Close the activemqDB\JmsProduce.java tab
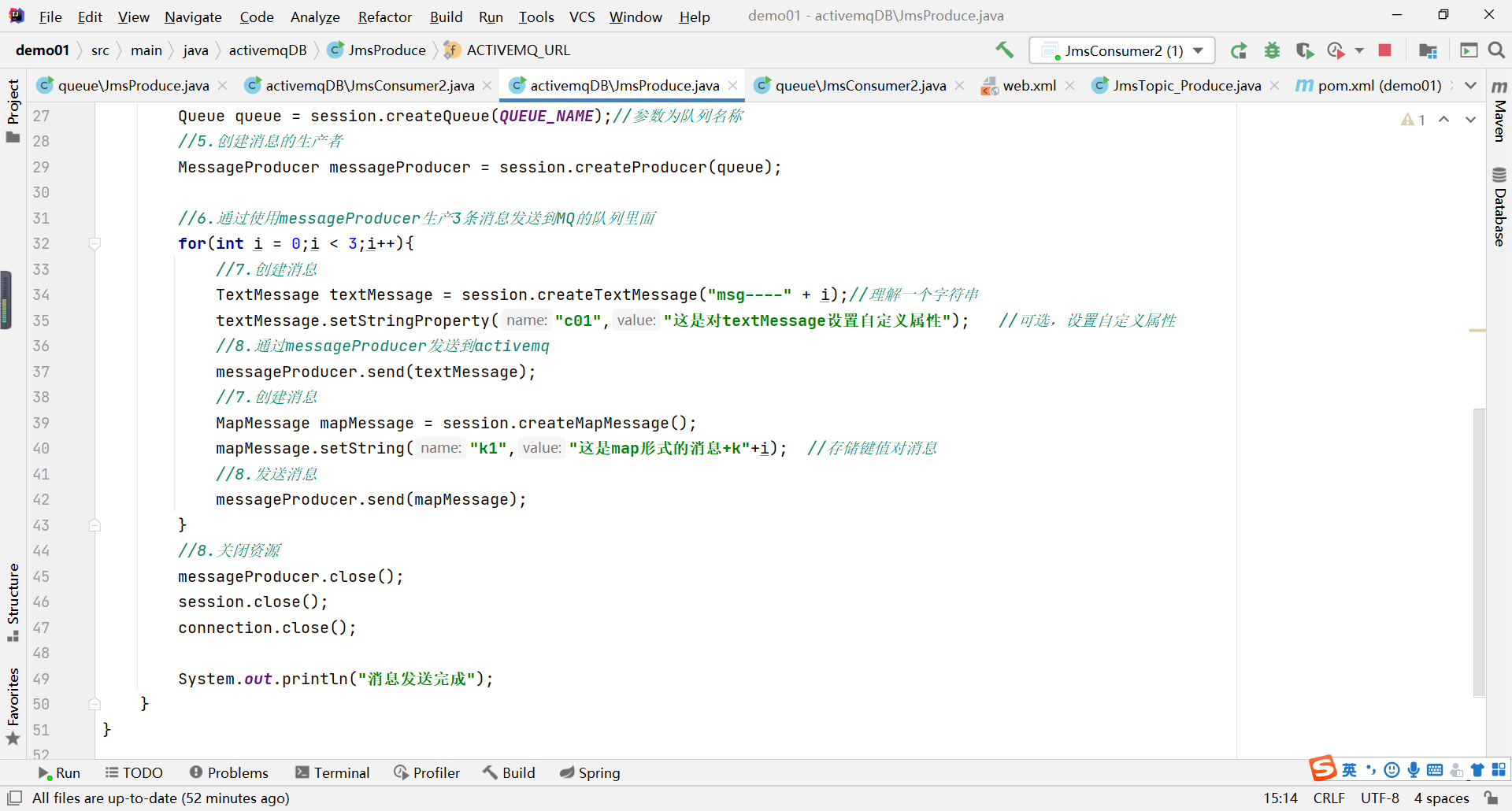1512x811 pixels. pos(732,85)
